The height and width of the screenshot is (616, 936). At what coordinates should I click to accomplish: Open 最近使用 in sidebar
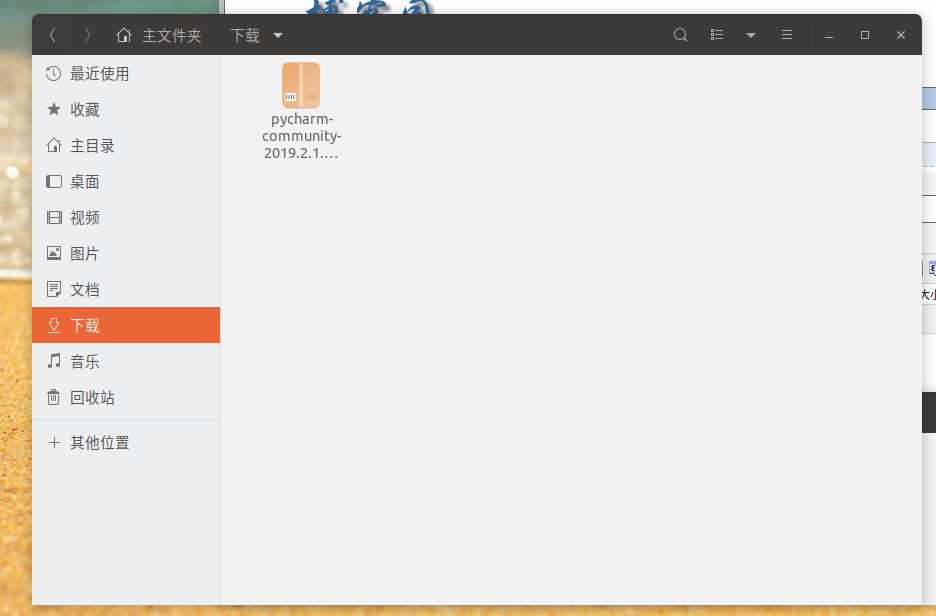click(x=126, y=73)
